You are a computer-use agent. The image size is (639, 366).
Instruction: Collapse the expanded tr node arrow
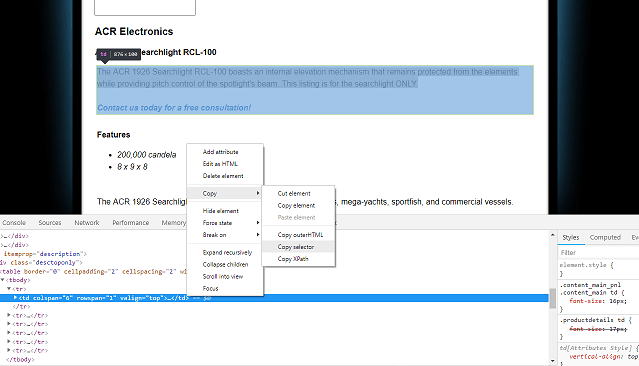click(9, 289)
